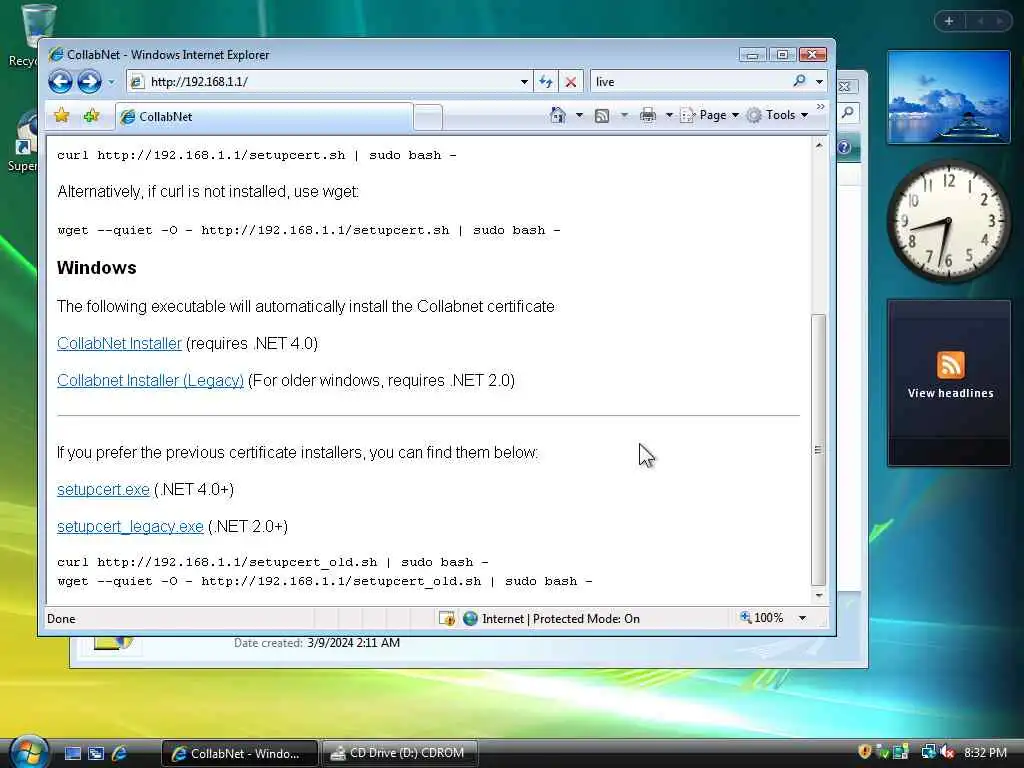Click the Add to Favorites icon
Image resolution: width=1024 pixels, height=768 pixels.
coord(91,116)
